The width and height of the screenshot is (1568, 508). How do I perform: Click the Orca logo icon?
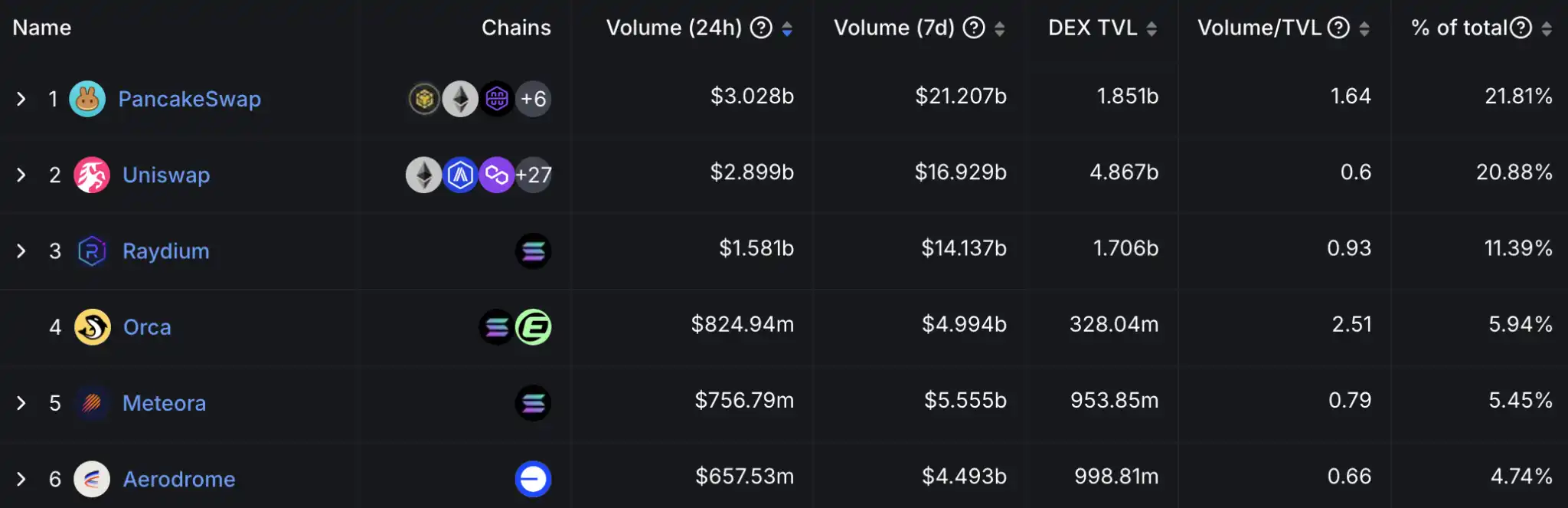click(93, 327)
